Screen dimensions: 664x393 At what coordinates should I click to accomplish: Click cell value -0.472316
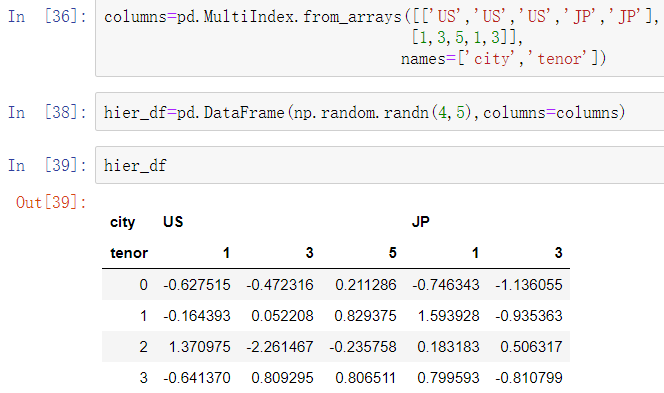click(280, 285)
